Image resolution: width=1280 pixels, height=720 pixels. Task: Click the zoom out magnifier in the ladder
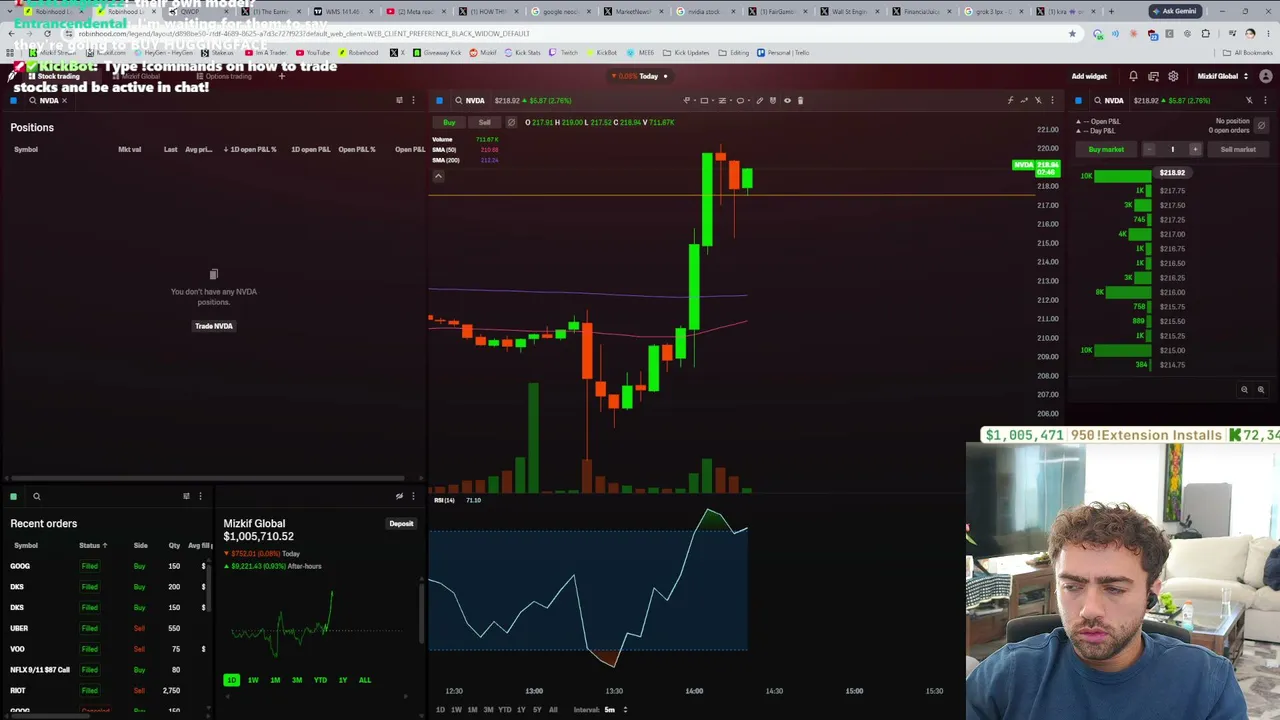pos(1244,390)
